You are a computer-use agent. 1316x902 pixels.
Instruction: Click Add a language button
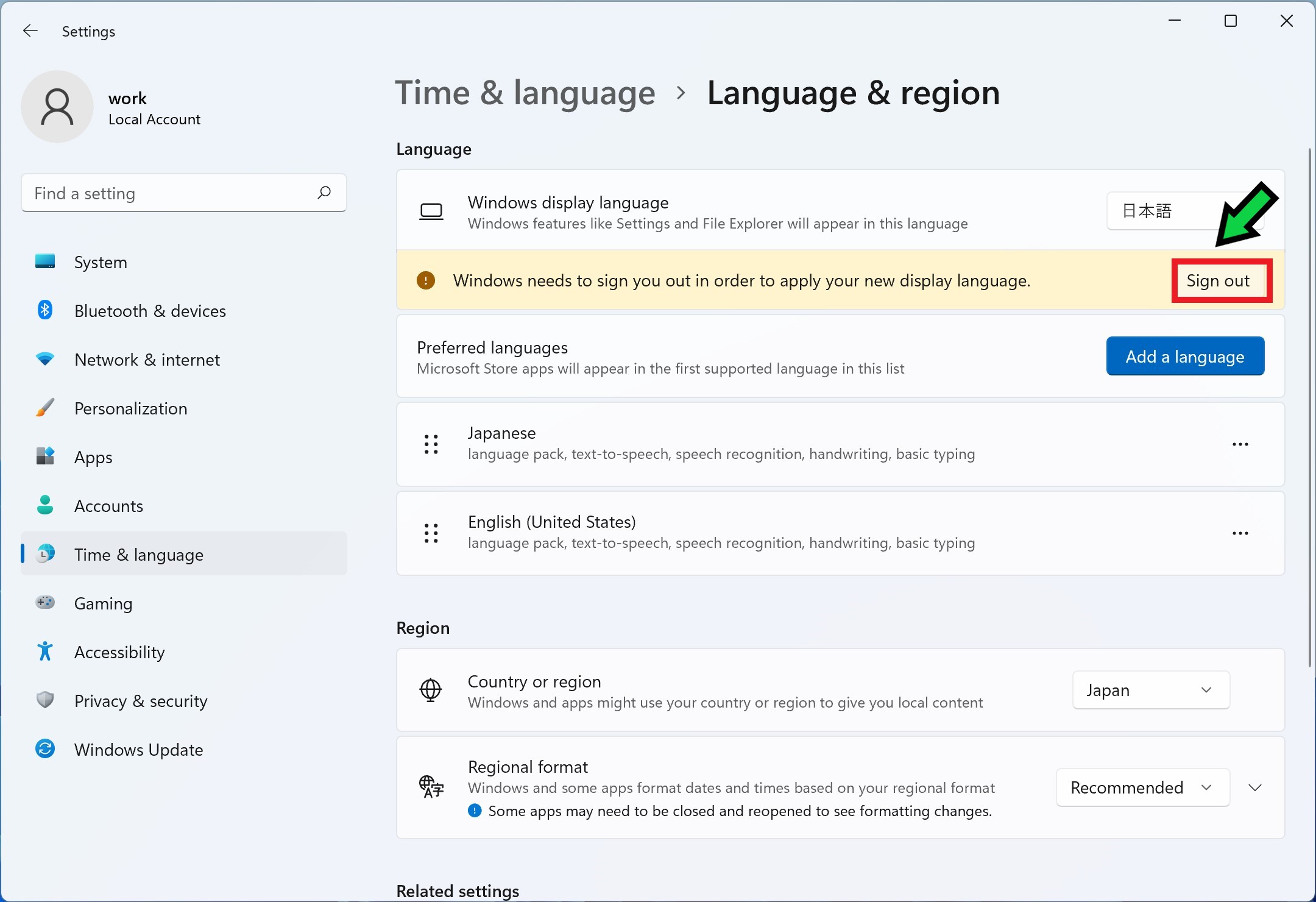pyautogui.click(x=1185, y=356)
